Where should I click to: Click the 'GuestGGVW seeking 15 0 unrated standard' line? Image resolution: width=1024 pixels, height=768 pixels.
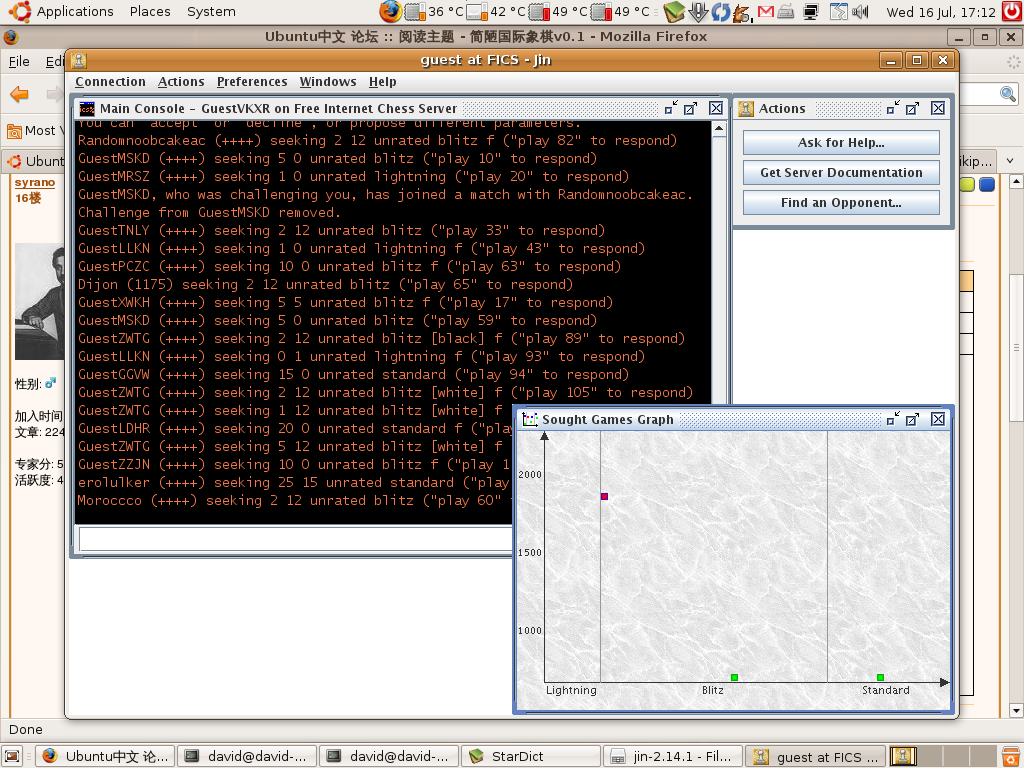click(x=353, y=375)
